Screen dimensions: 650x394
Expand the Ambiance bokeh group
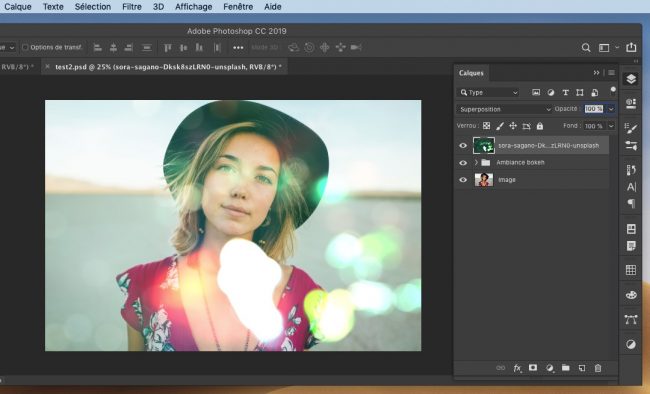(476, 162)
